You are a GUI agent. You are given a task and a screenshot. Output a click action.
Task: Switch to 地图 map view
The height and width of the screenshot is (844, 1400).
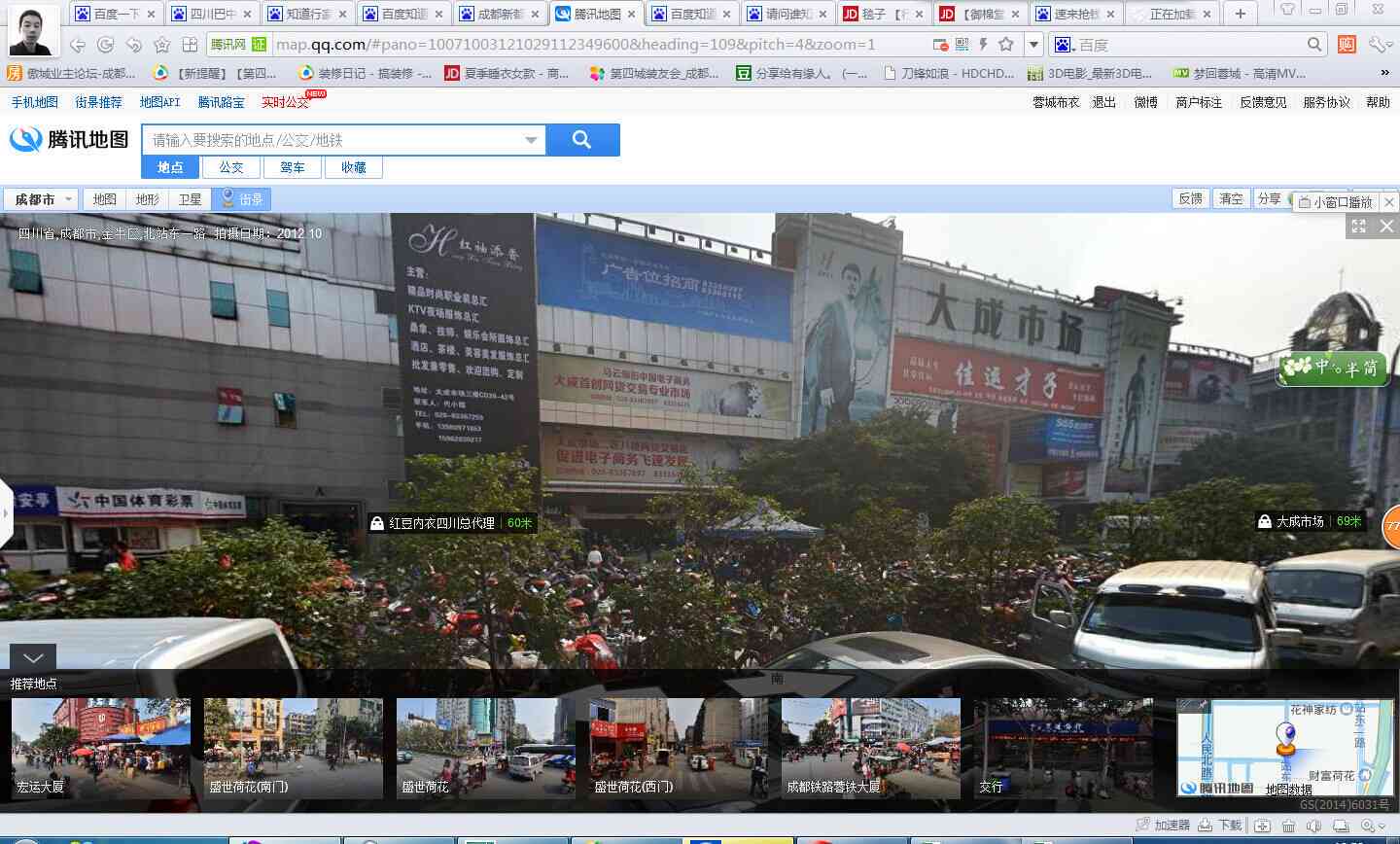105,199
